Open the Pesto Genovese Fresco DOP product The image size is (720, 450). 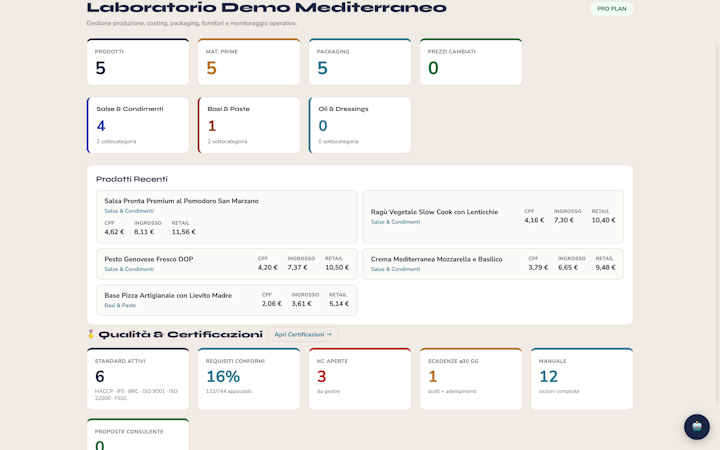[227, 264]
